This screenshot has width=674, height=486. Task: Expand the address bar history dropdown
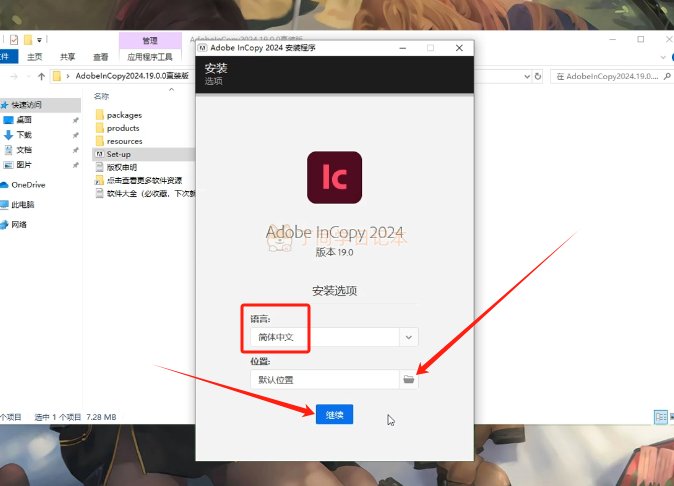tap(527, 76)
